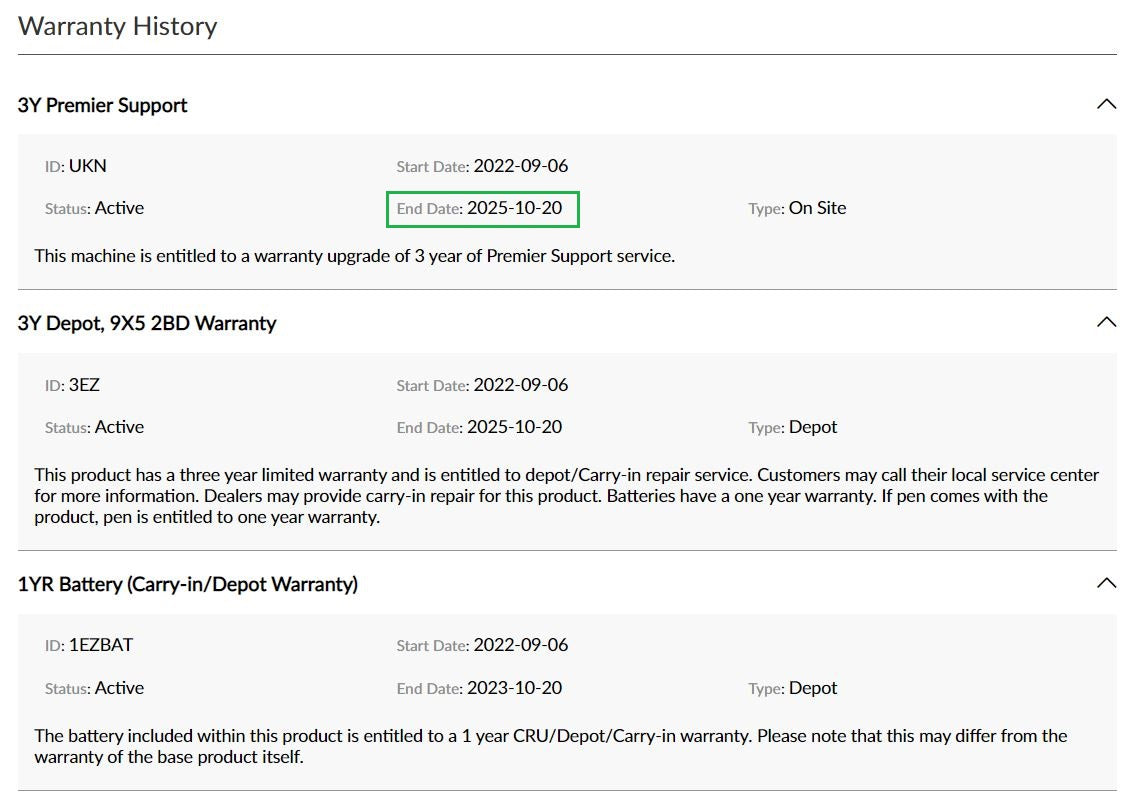
Task: Click the Active status in 1YR Battery section
Action: [x=119, y=688]
